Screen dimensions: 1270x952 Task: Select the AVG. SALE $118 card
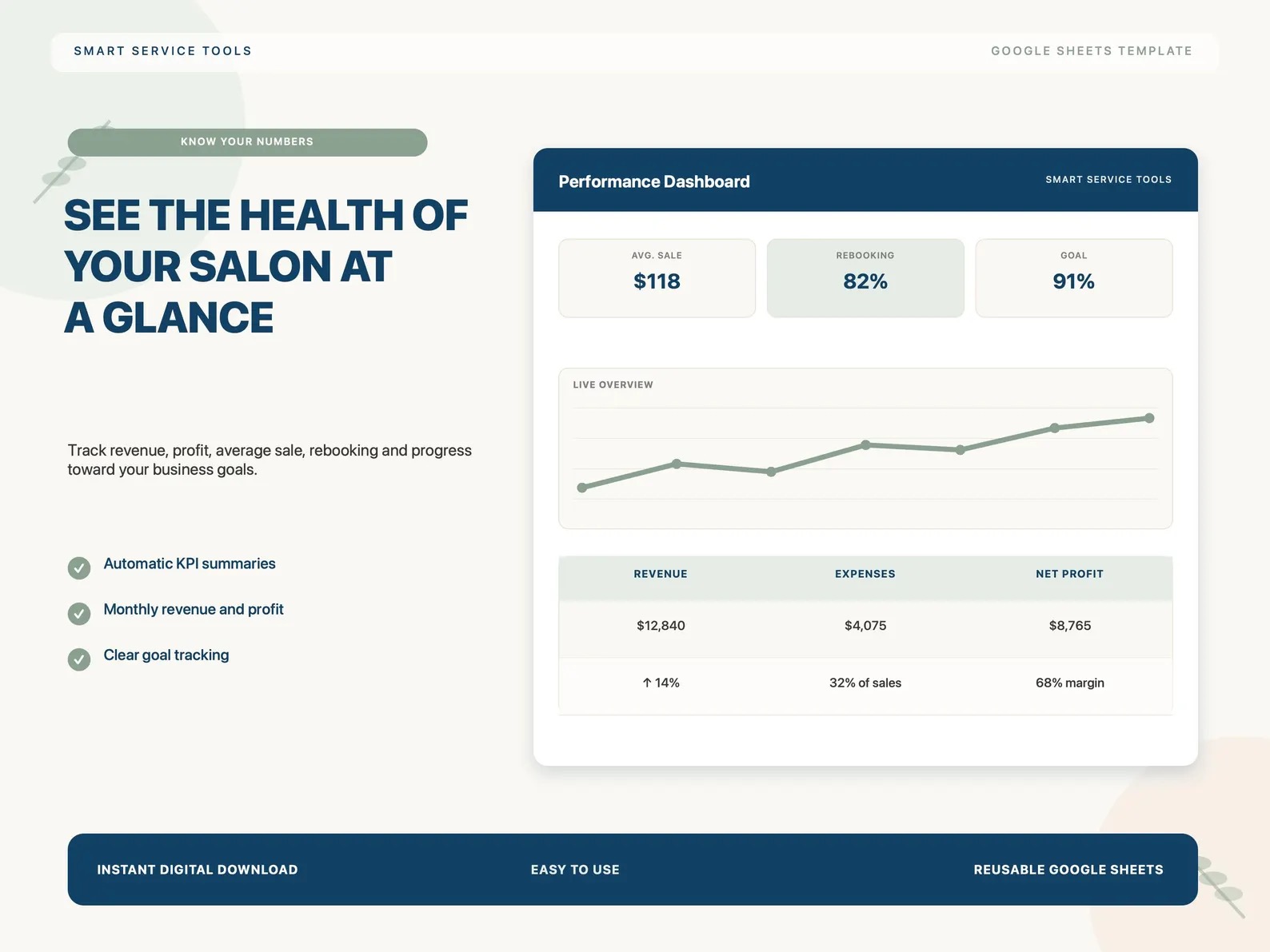pos(657,278)
